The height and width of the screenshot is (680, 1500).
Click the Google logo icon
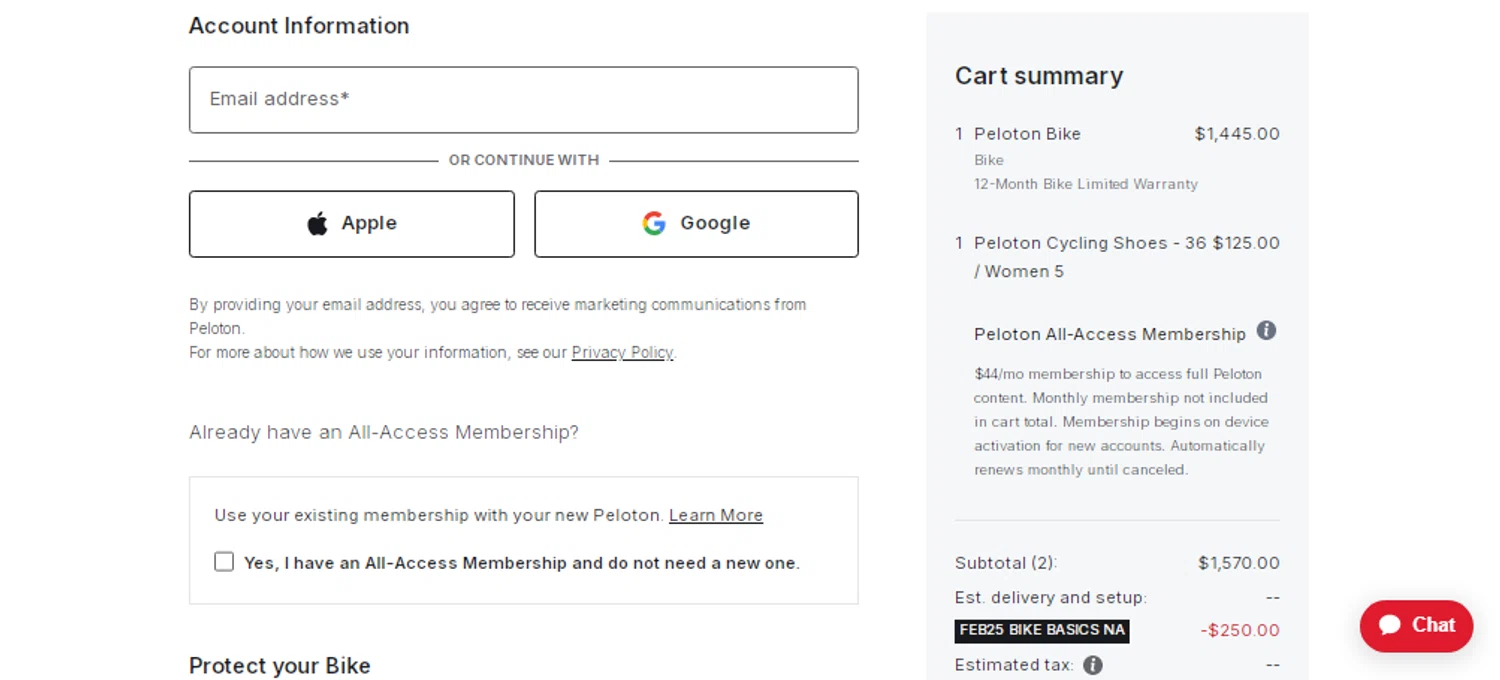[x=654, y=224]
